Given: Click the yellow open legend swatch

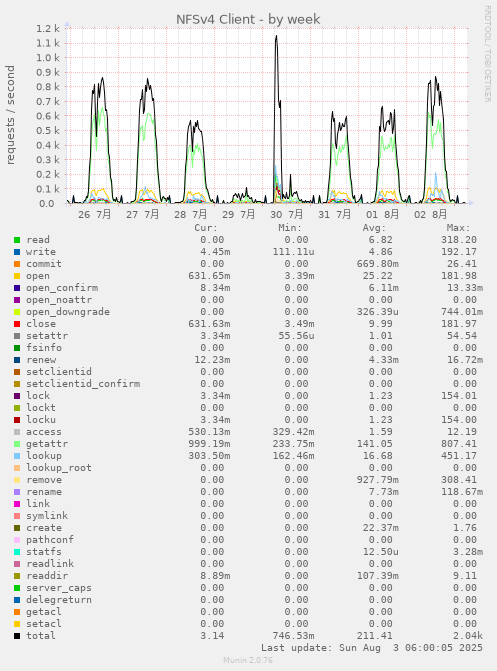Looking at the screenshot, I should point(17,276).
